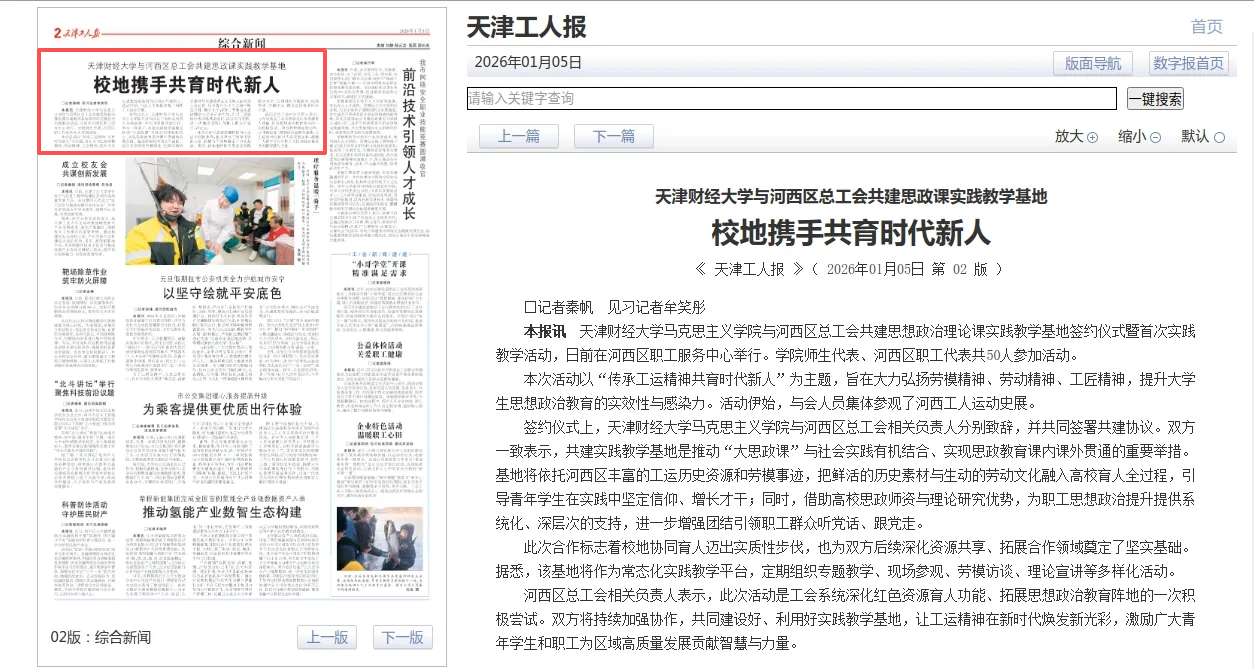Open article 以坚守绘就平安底色
The height and width of the screenshot is (669, 1254).
[222, 293]
